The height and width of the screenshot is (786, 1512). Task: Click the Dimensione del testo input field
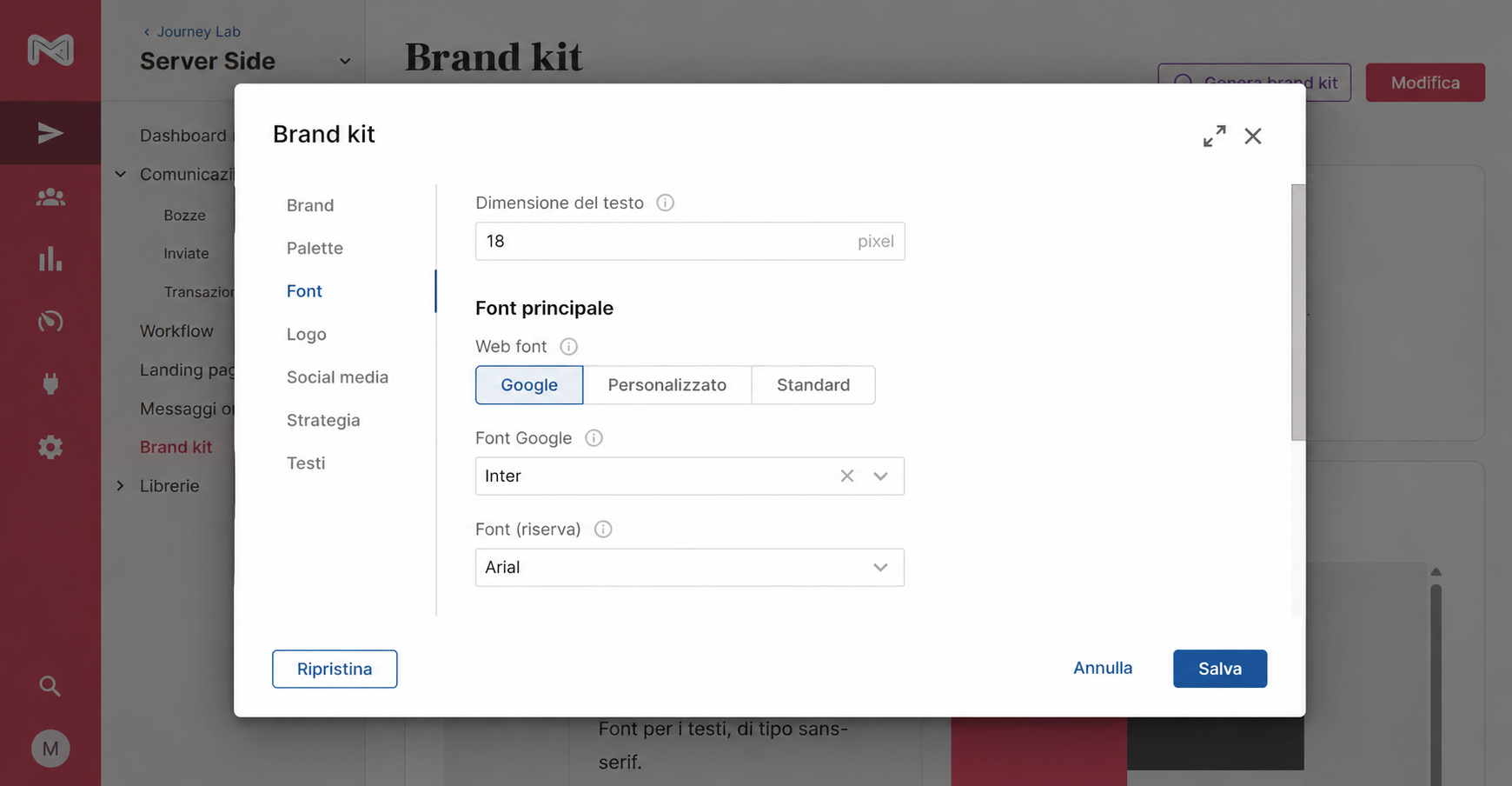(690, 241)
